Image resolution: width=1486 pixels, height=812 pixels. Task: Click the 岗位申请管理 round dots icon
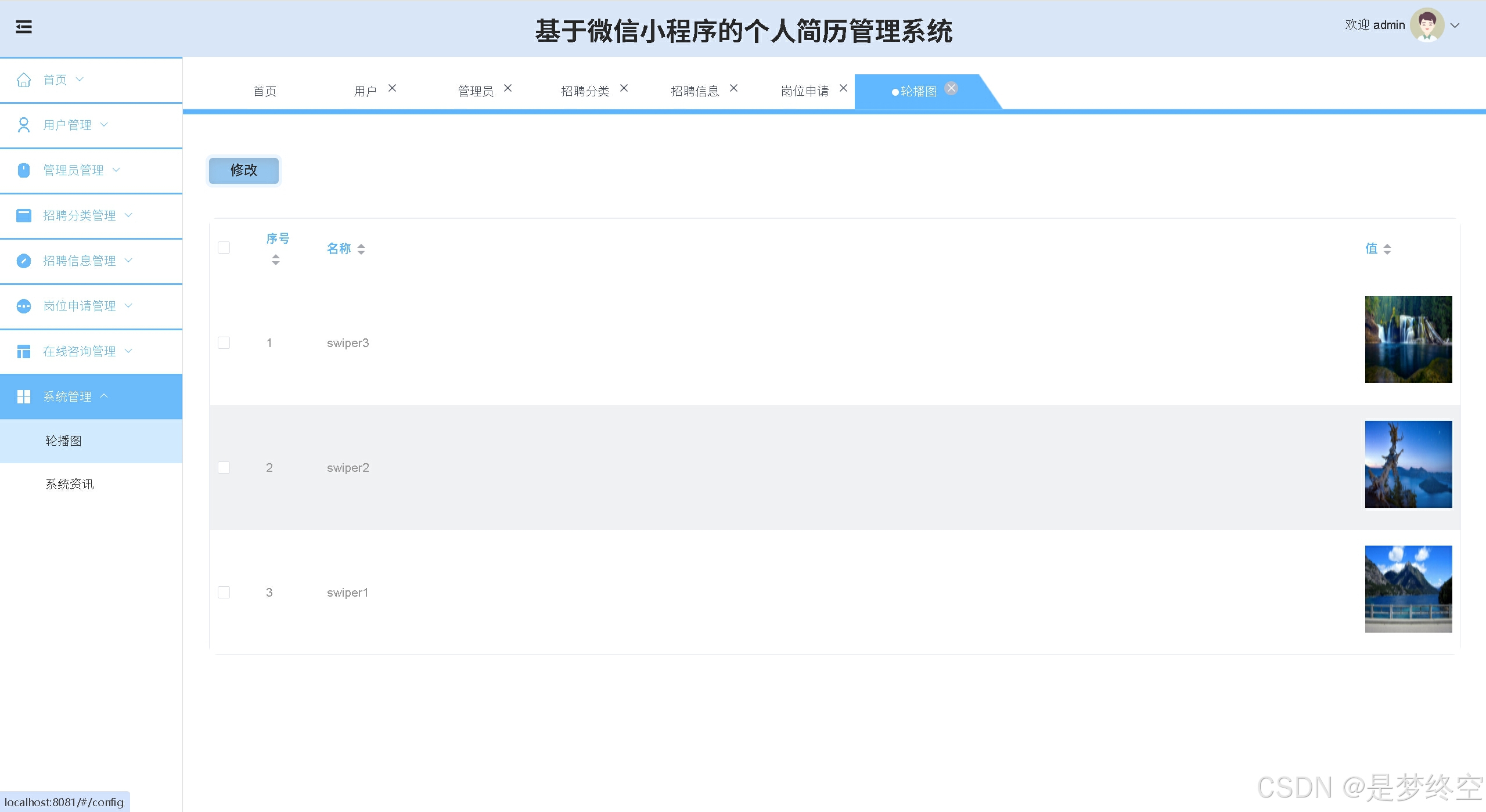pyautogui.click(x=24, y=306)
